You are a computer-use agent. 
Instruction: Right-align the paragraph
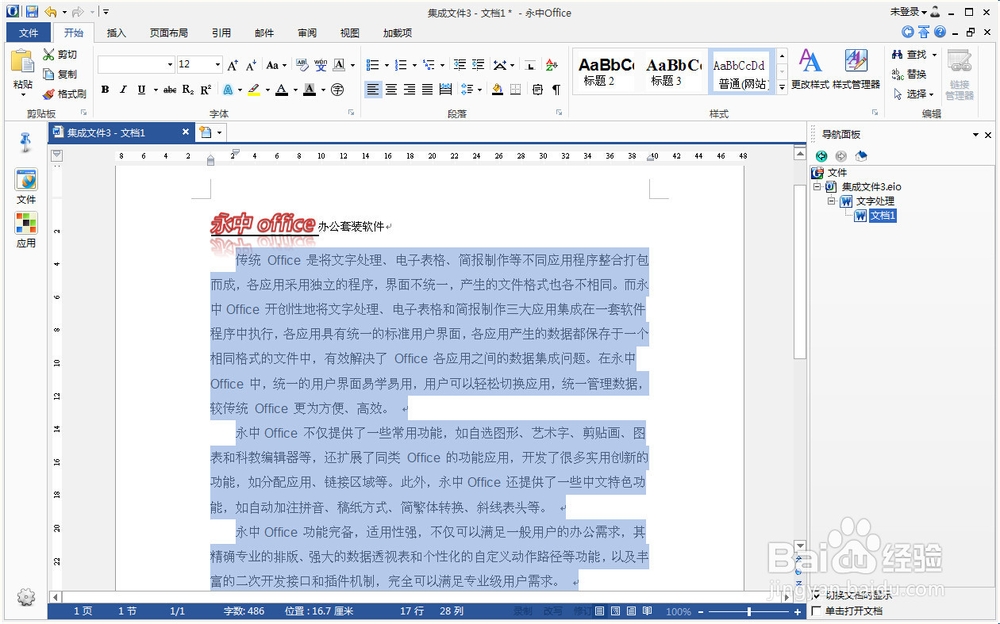[x=409, y=90]
